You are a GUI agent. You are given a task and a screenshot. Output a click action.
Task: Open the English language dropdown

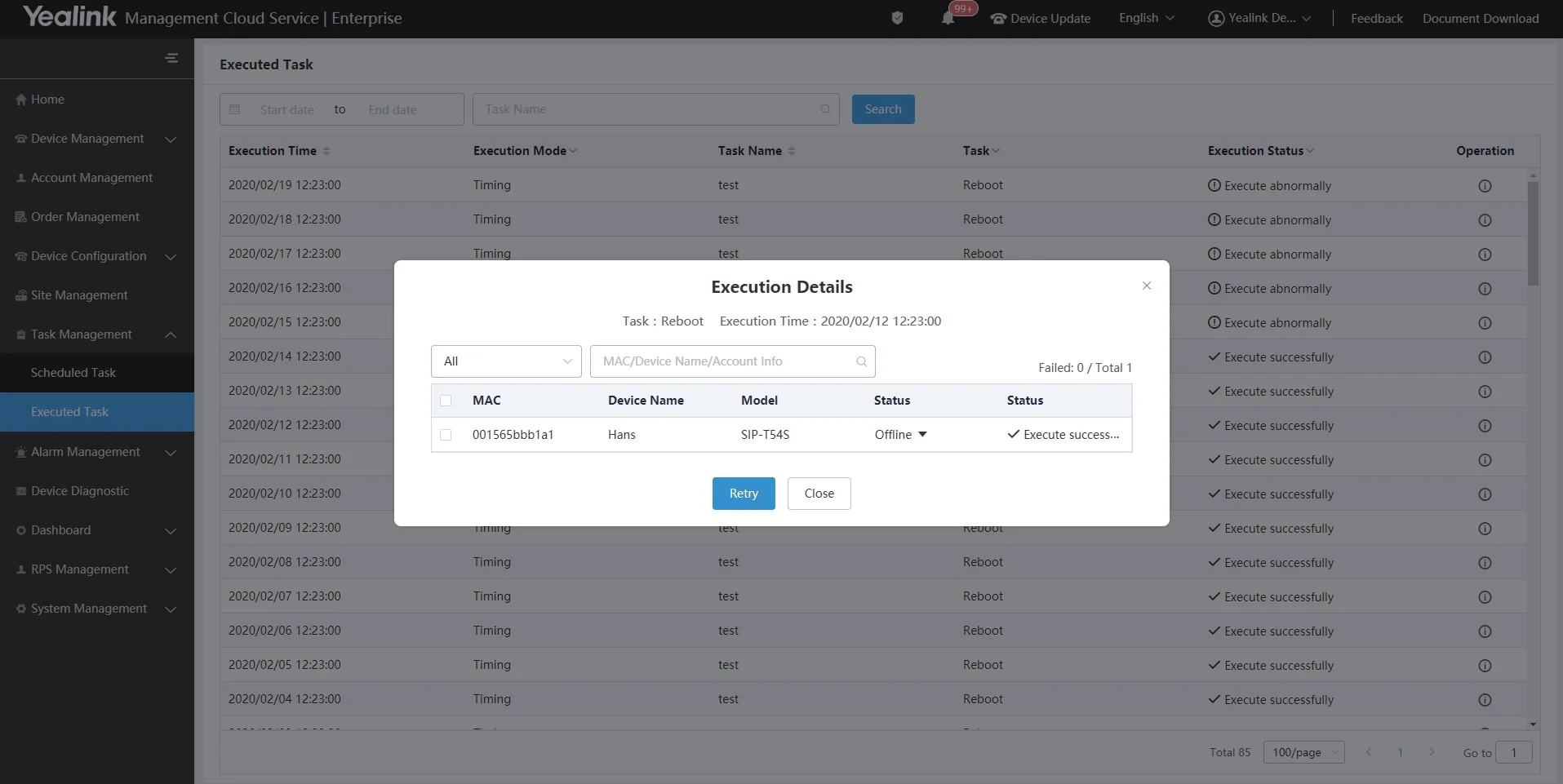coord(1146,18)
